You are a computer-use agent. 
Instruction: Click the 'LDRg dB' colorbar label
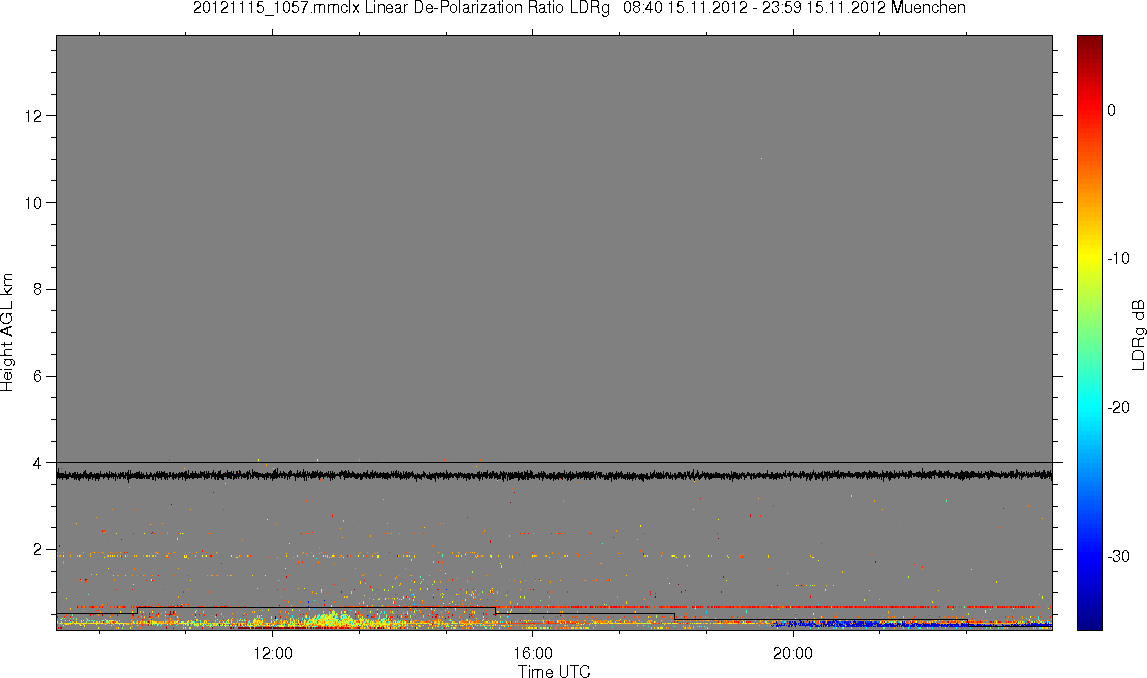pyautogui.click(x=1137, y=334)
